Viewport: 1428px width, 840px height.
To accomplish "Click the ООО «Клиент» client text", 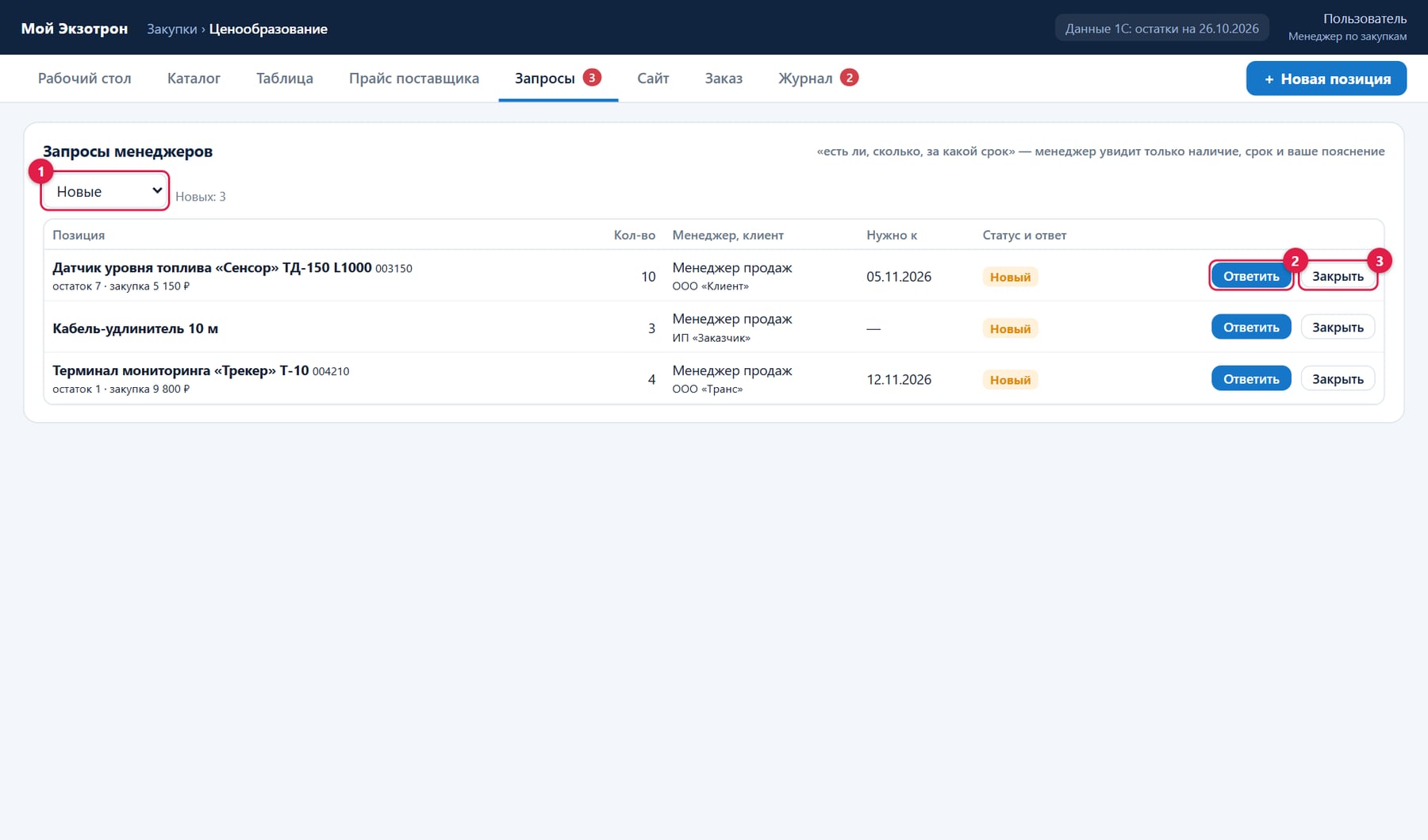I will [x=711, y=286].
